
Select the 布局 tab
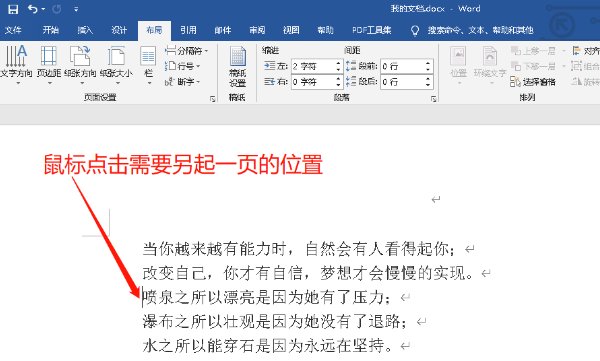point(154,30)
